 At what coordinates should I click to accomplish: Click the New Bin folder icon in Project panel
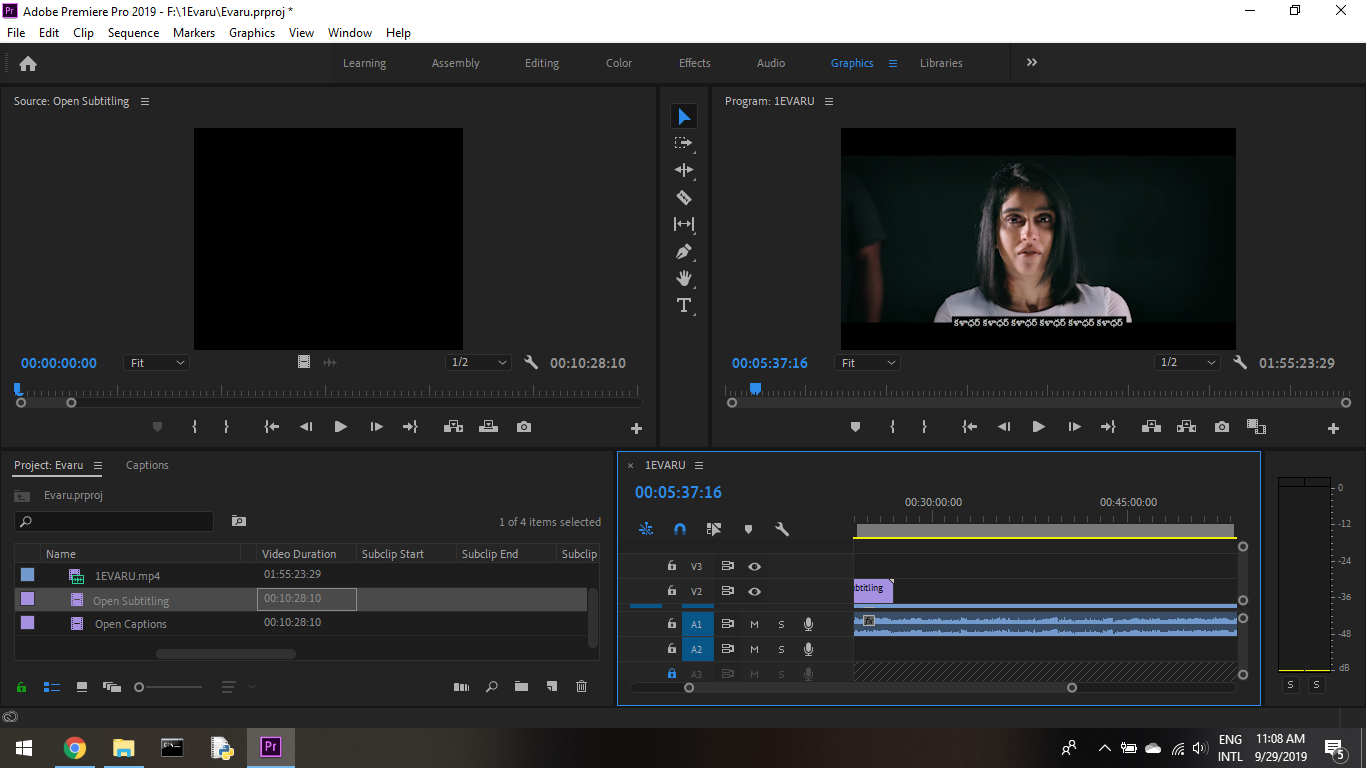point(521,687)
